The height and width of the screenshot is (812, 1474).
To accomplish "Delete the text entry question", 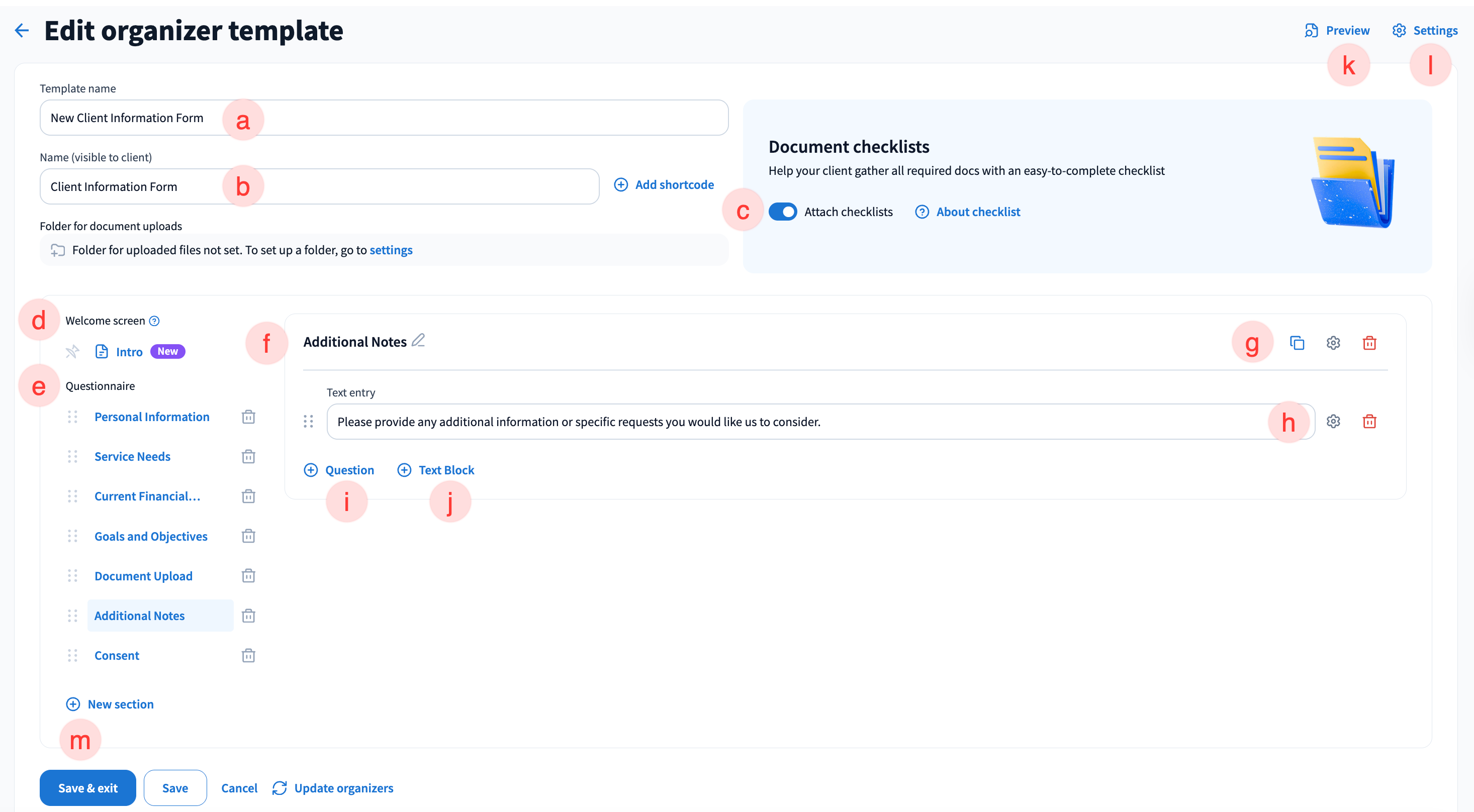I will (1369, 422).
